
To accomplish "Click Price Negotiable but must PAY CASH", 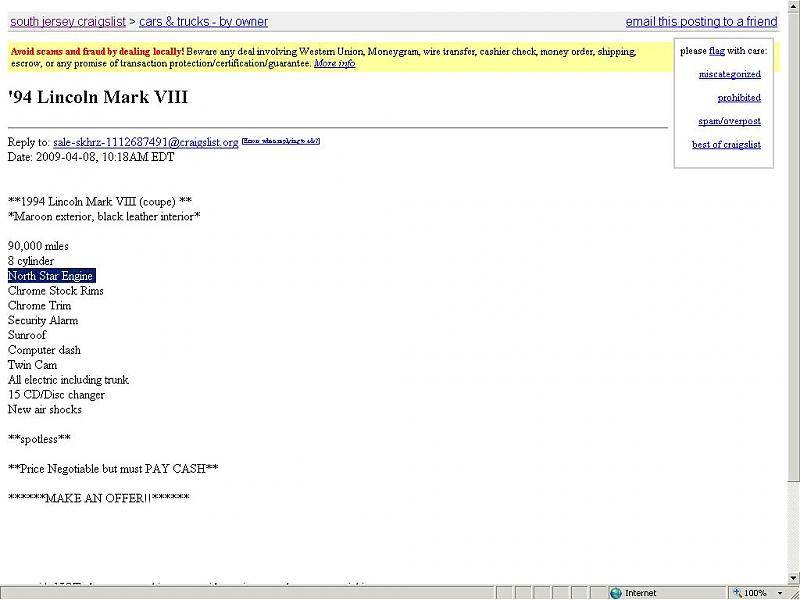I will (113, 468).
